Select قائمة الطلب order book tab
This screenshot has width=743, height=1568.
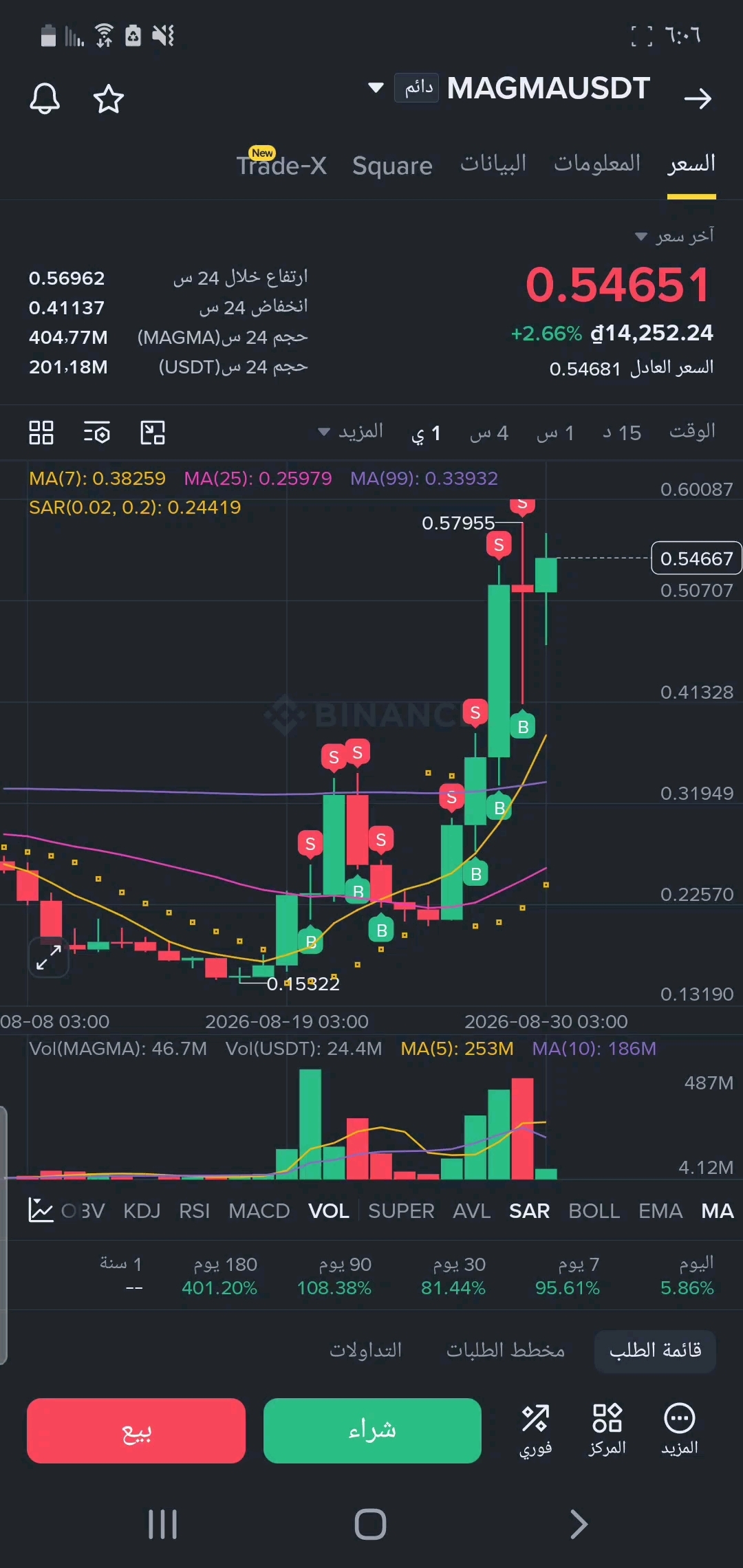pyautogui.click(x=655, y=1351)
